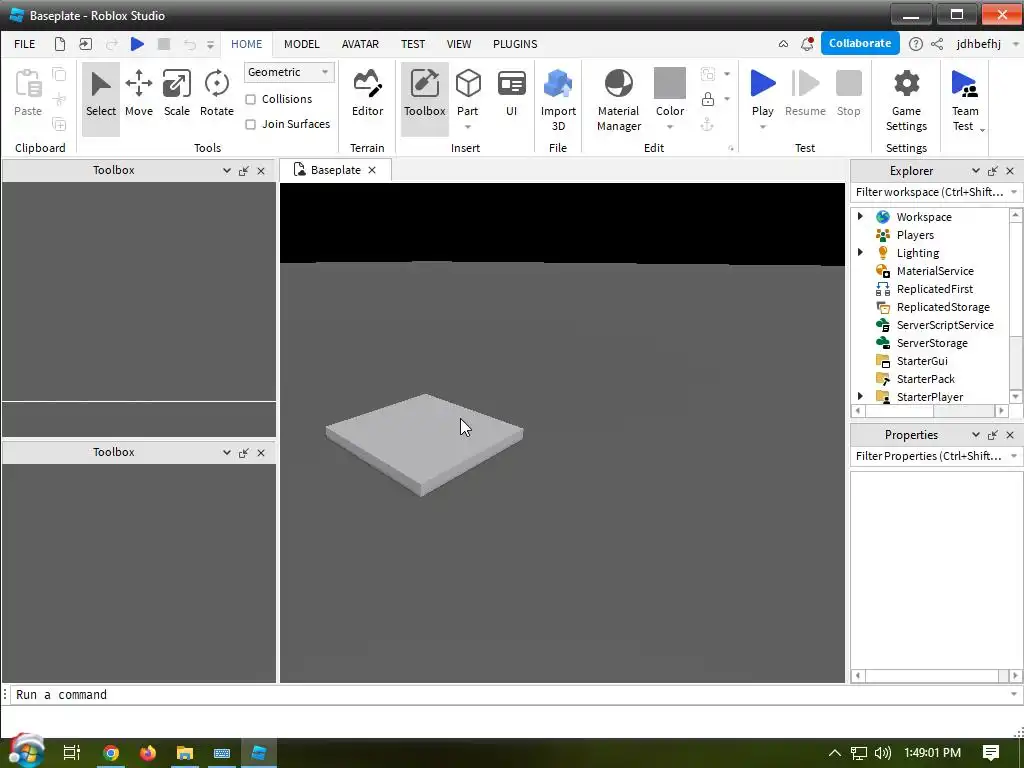1024x768 pixels.
Task: Close the upper Toolbox panel
Action: coord(261,170)
